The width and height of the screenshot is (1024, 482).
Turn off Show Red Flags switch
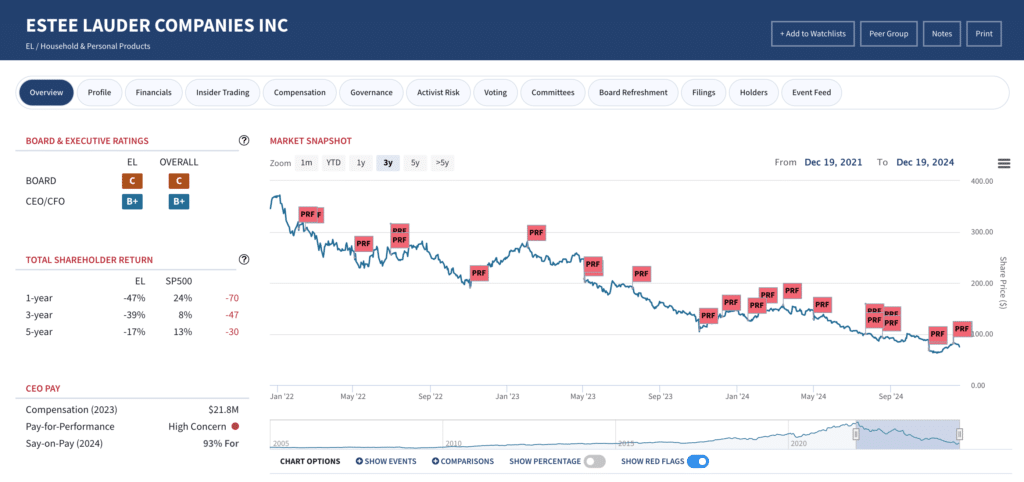click(698, 461)
